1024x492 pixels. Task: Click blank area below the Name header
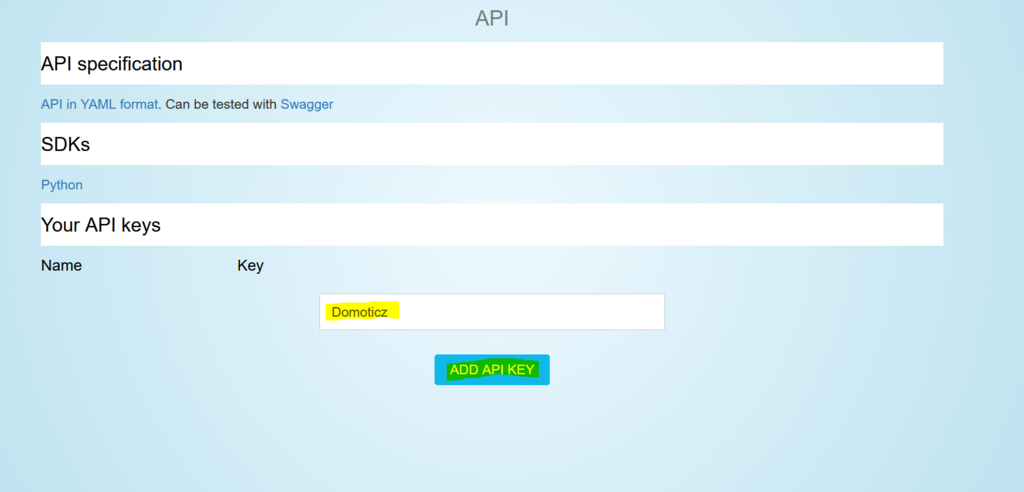click(61, 310)
